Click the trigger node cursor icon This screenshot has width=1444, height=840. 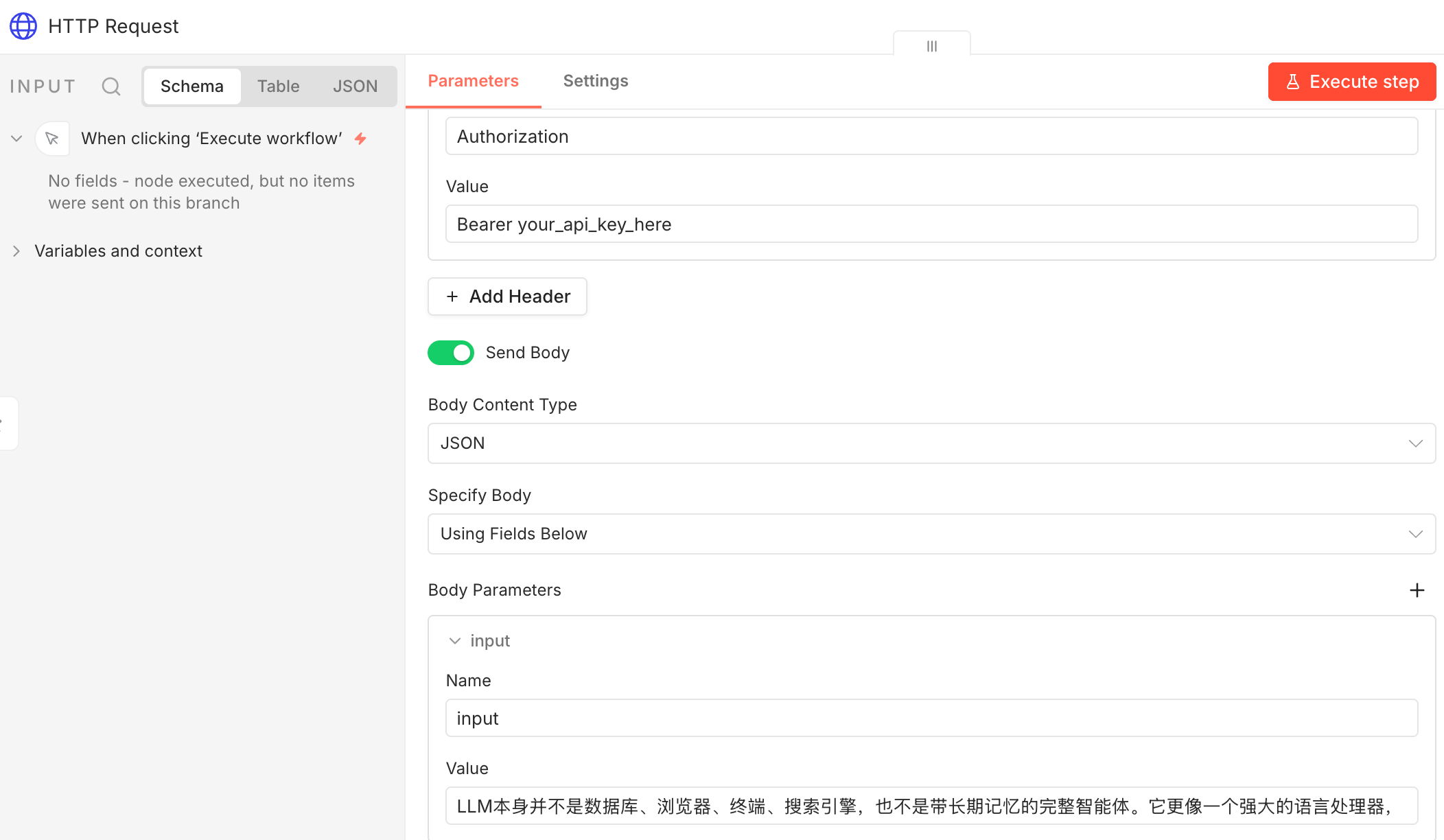pos(52,139)
